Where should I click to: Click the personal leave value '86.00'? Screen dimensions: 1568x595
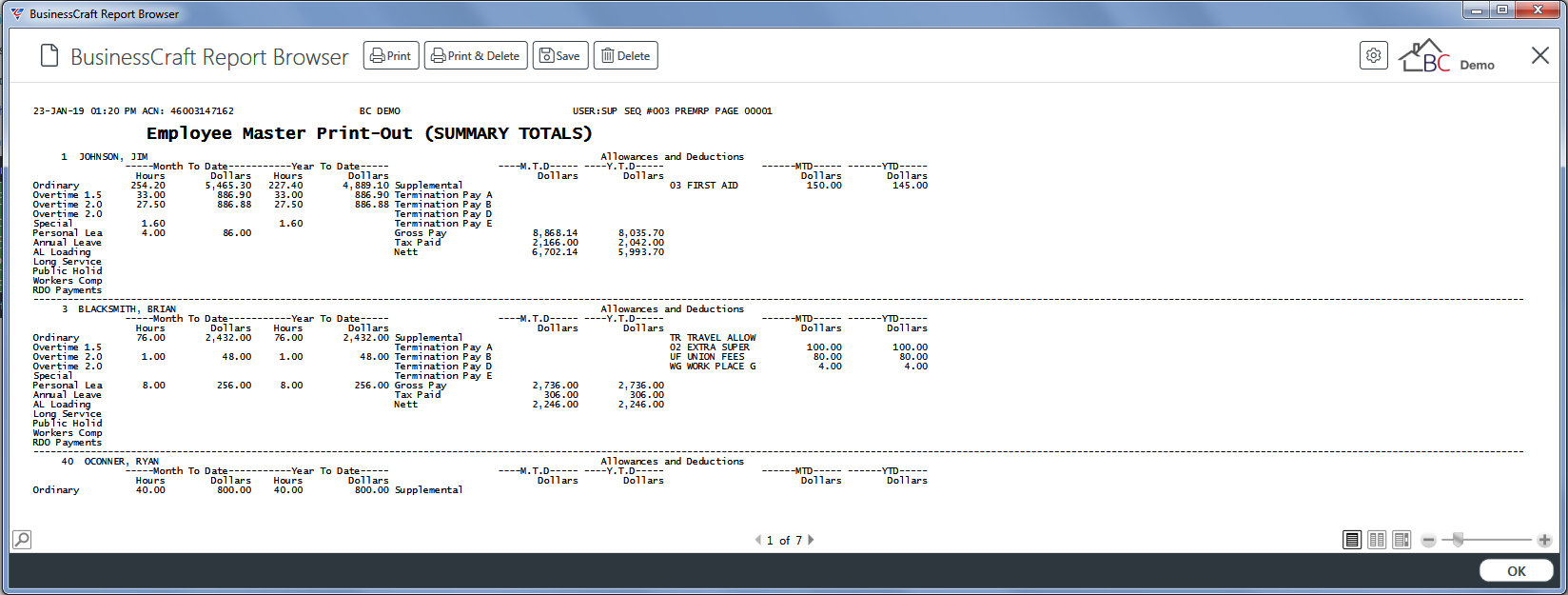(x=238, y=233)
